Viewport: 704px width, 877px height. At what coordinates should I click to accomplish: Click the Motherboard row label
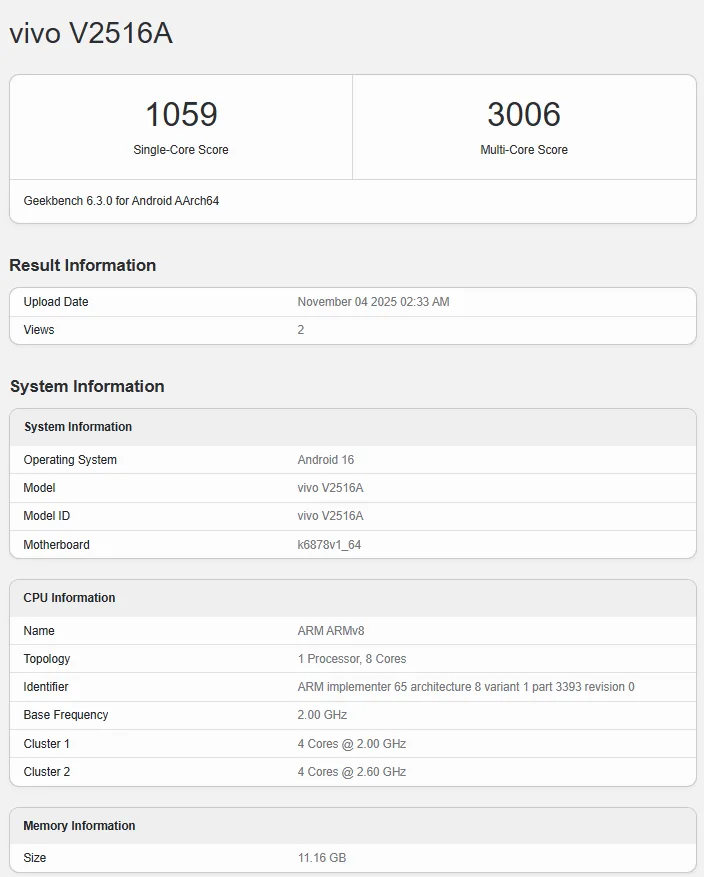tap(56, 545)
